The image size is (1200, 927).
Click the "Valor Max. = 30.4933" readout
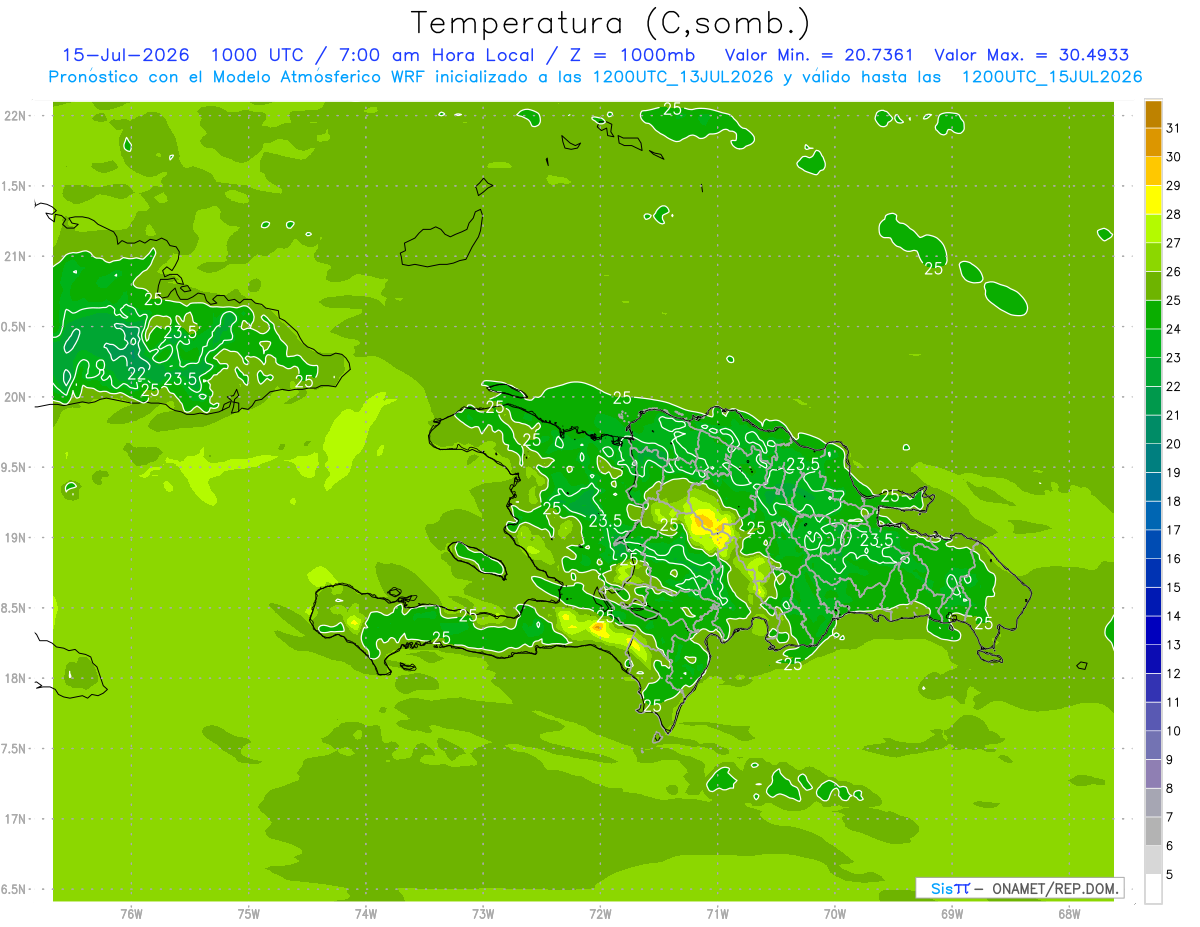[1031, 55]
